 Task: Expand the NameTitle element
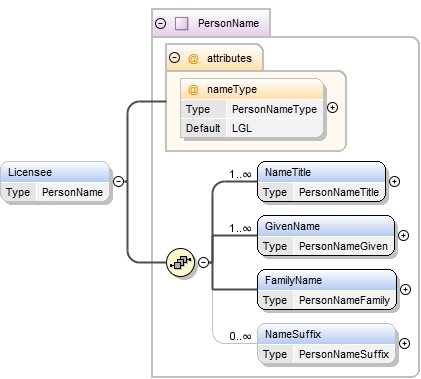(x=395, y=182)
